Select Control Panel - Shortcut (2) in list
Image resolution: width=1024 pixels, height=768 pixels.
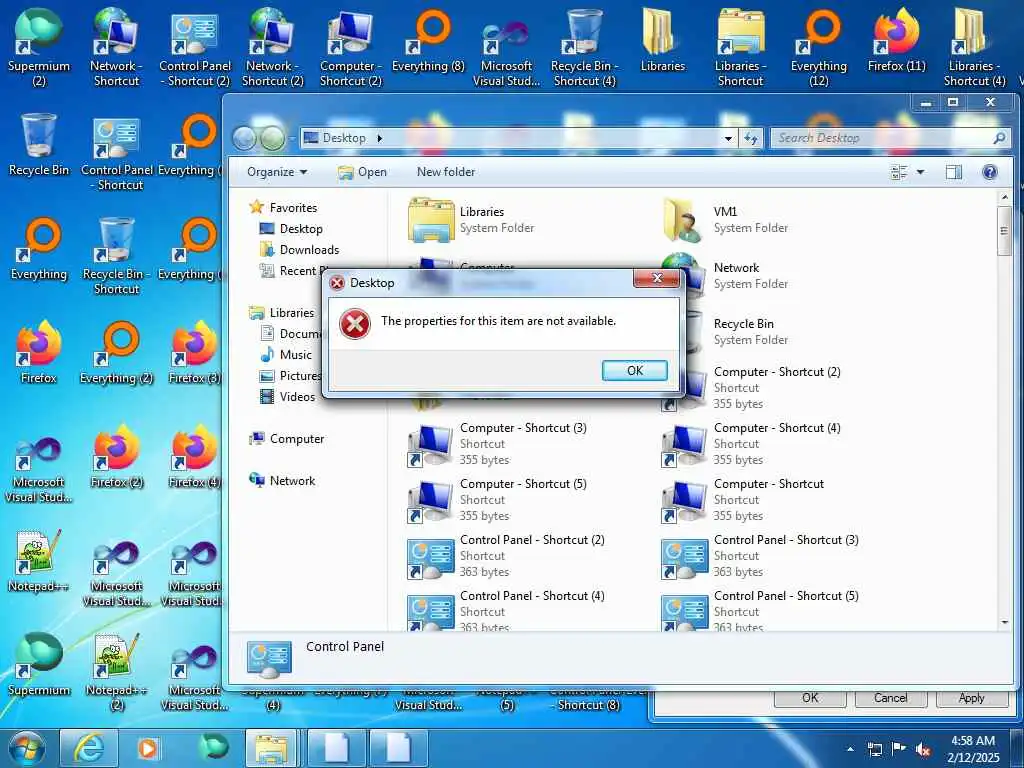click(x=507, y=556)
